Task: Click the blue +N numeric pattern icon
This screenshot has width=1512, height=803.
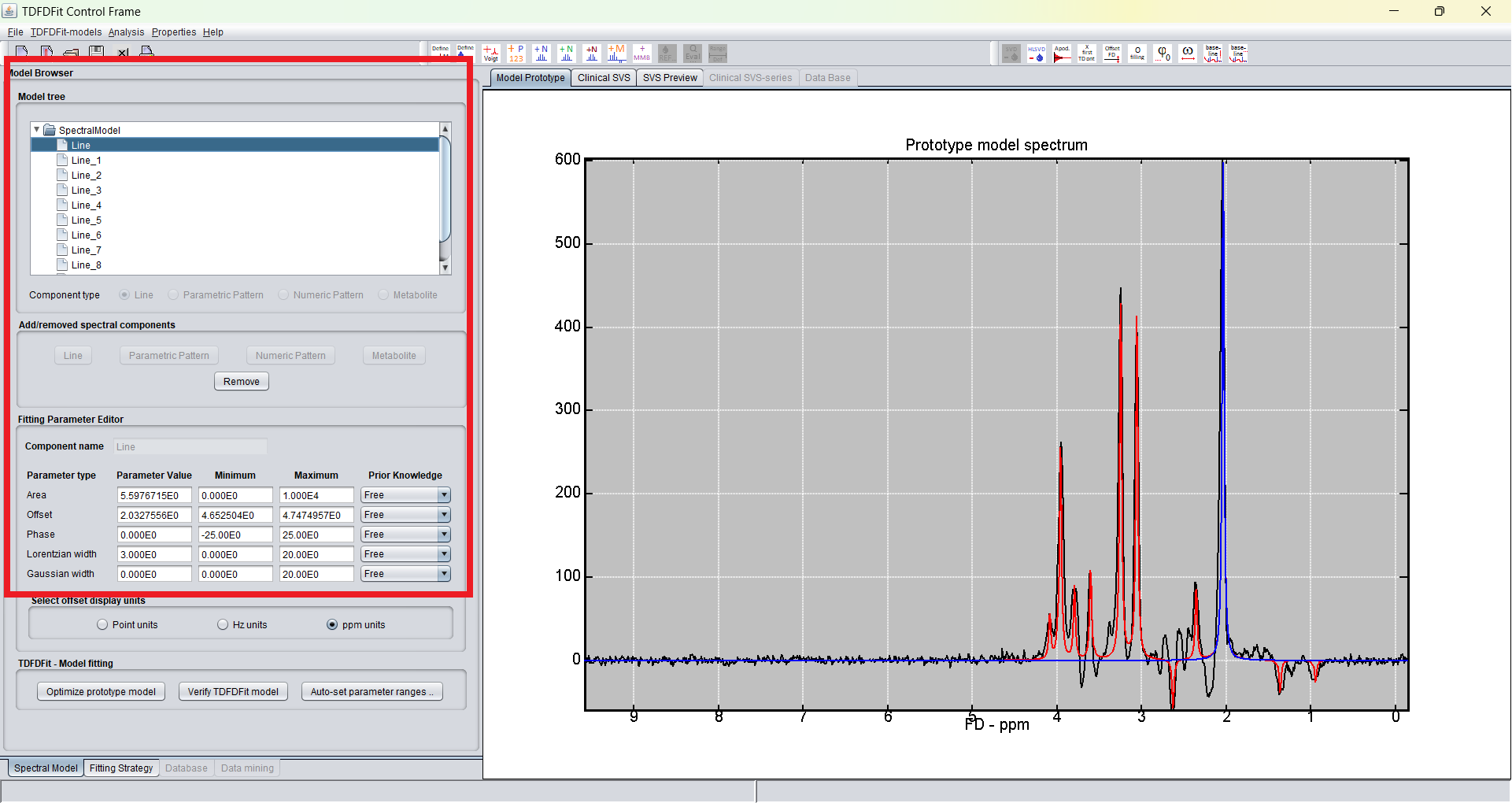Action: tap(542, 53)
